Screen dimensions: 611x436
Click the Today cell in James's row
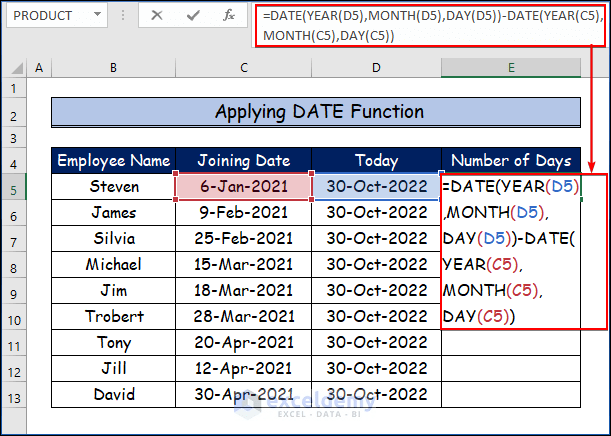(376, 213)
